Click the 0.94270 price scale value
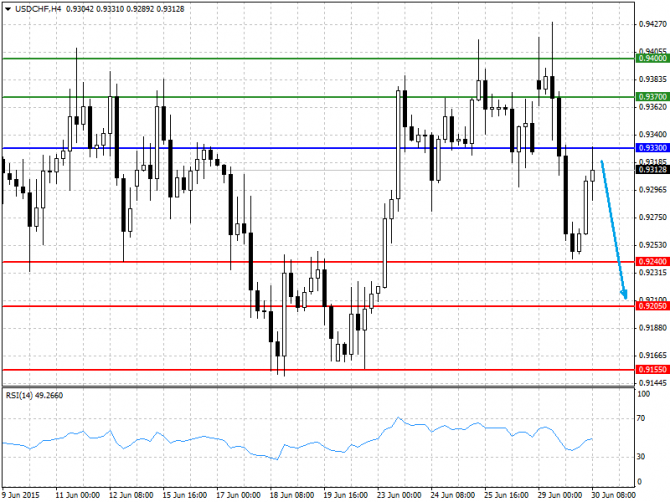 pos(652,24)
